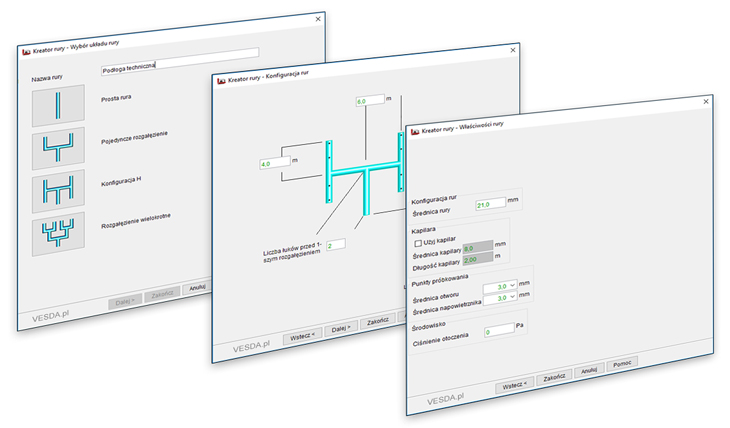Click the Liczba łuków input field
Viewport: 730px width, 428px height.
[335, 244]
